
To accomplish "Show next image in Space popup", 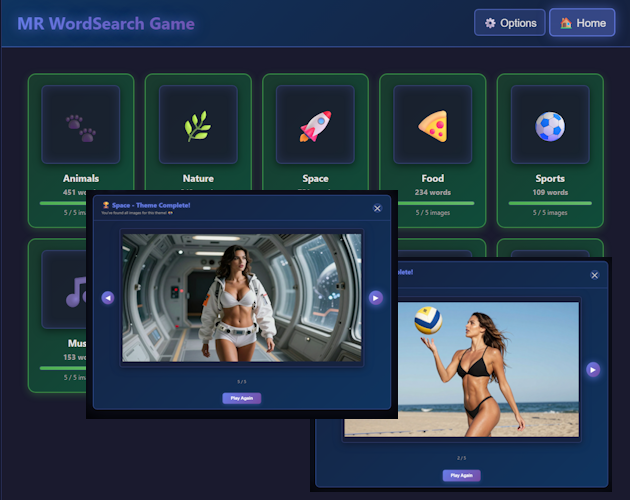I will pos(376,298).
